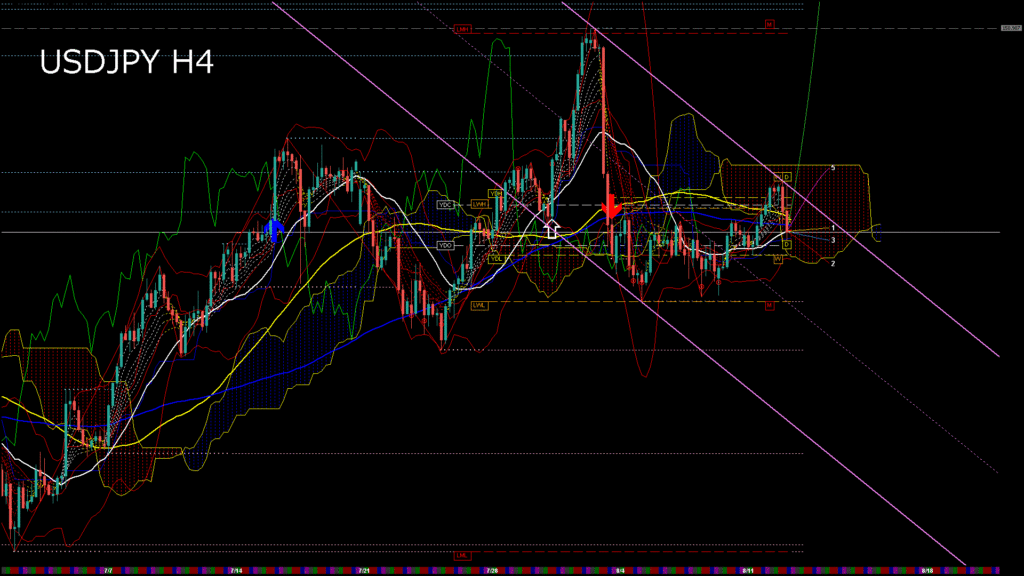Screen dimensions: 1024x576
Task: Click the blue up arrow marker
Action: (x=274, y=230)
